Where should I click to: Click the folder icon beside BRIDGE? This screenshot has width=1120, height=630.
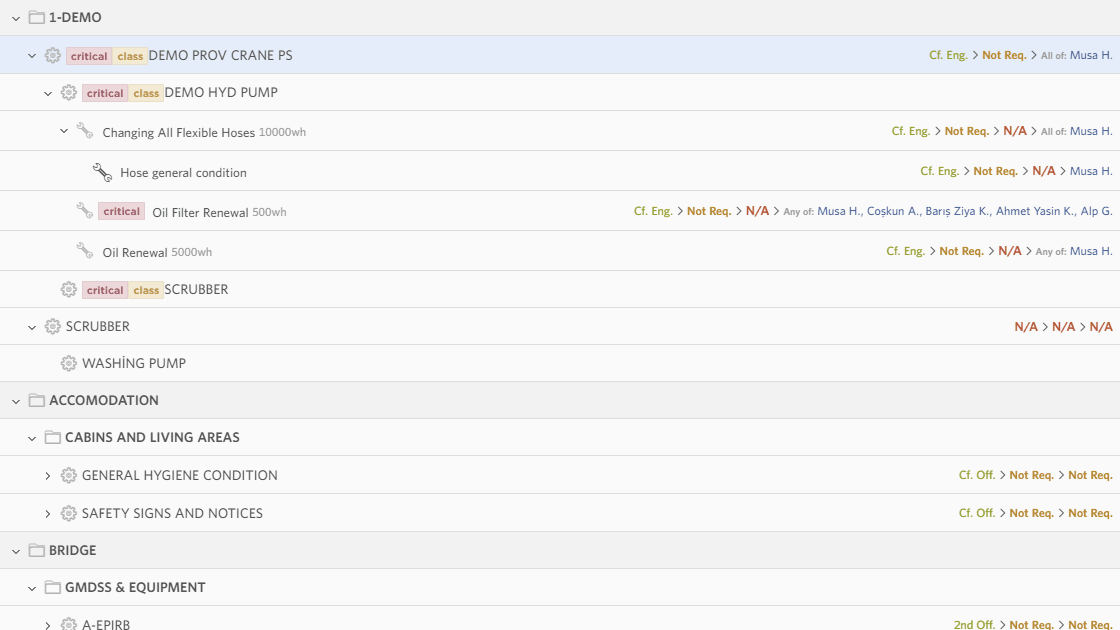pos(37,550)
